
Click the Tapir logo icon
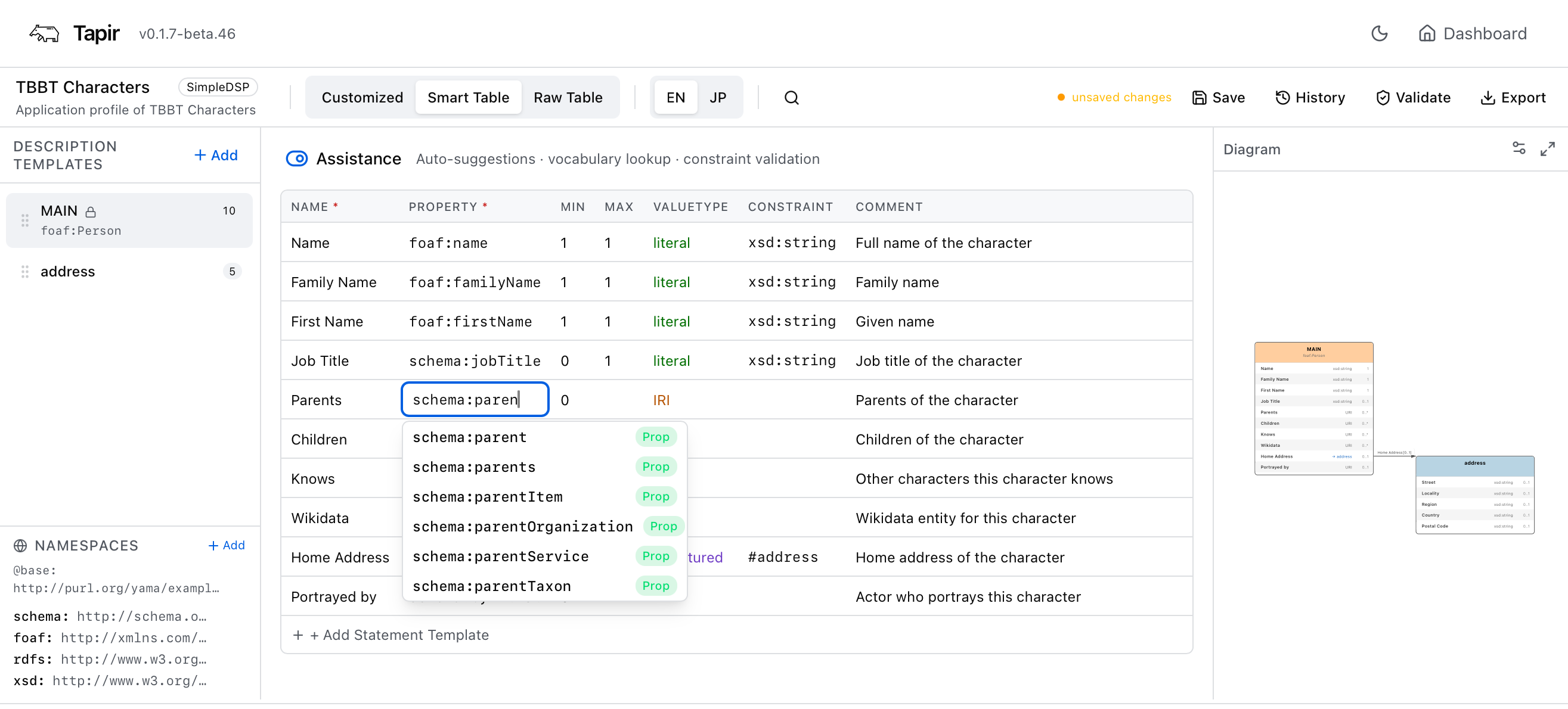click(45, 33)
